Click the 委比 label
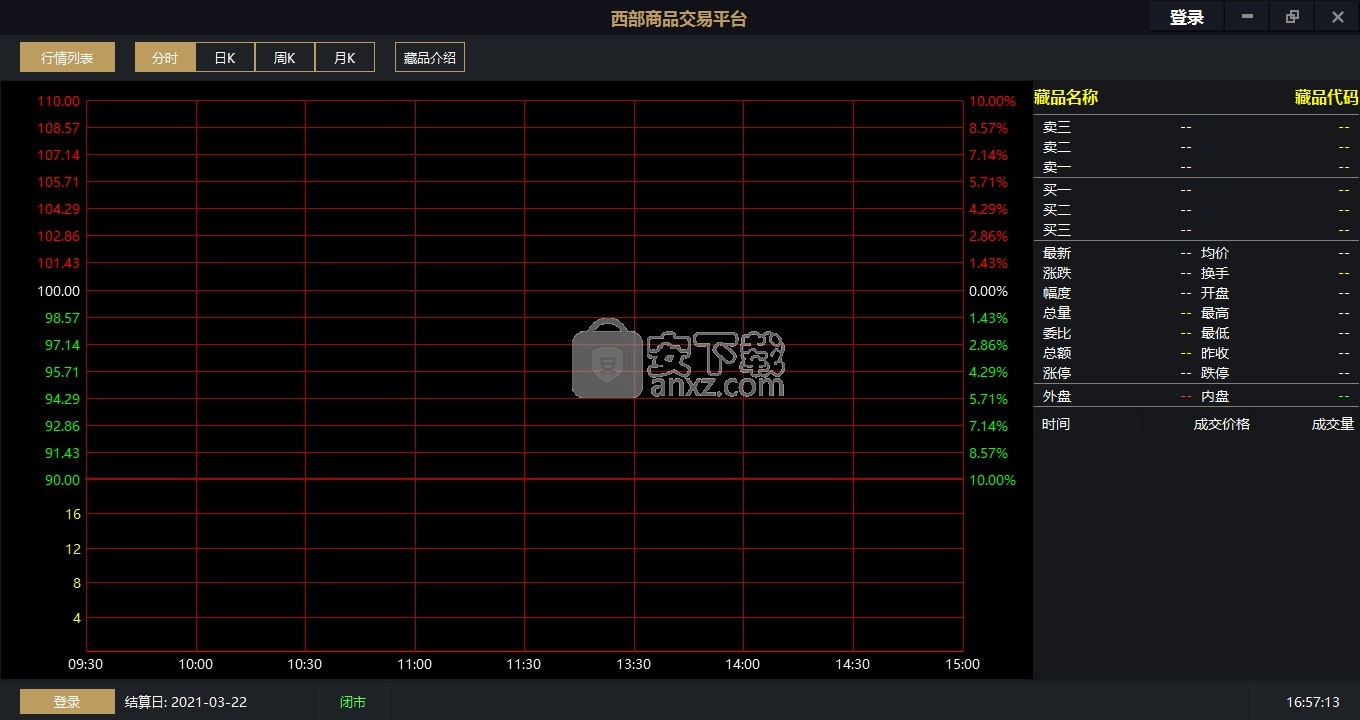Viewport: 1360px width, 720px height. pos(1057,333)
